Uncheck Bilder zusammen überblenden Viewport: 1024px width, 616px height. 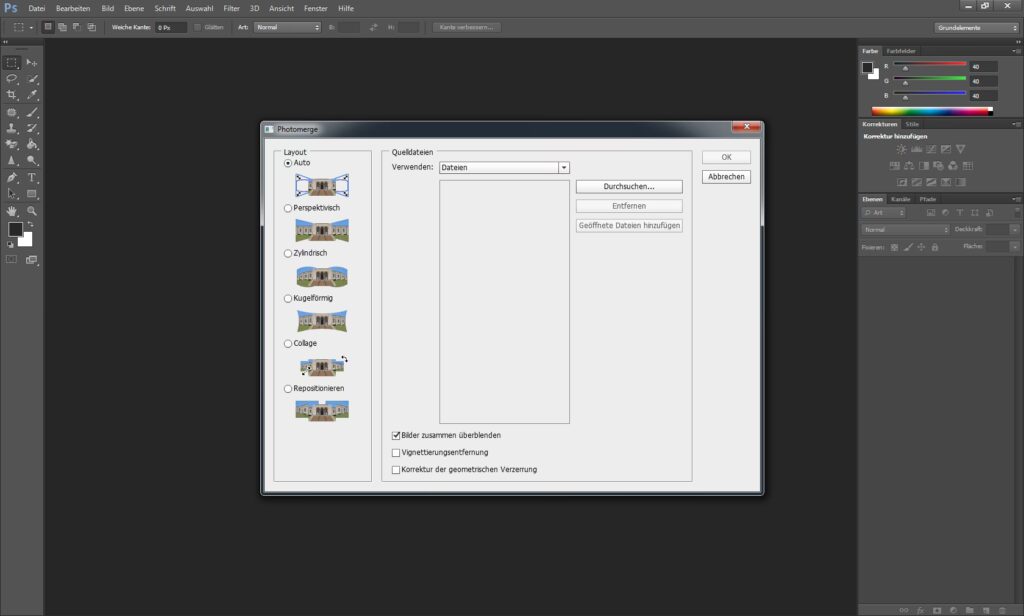tap(396, 436)
